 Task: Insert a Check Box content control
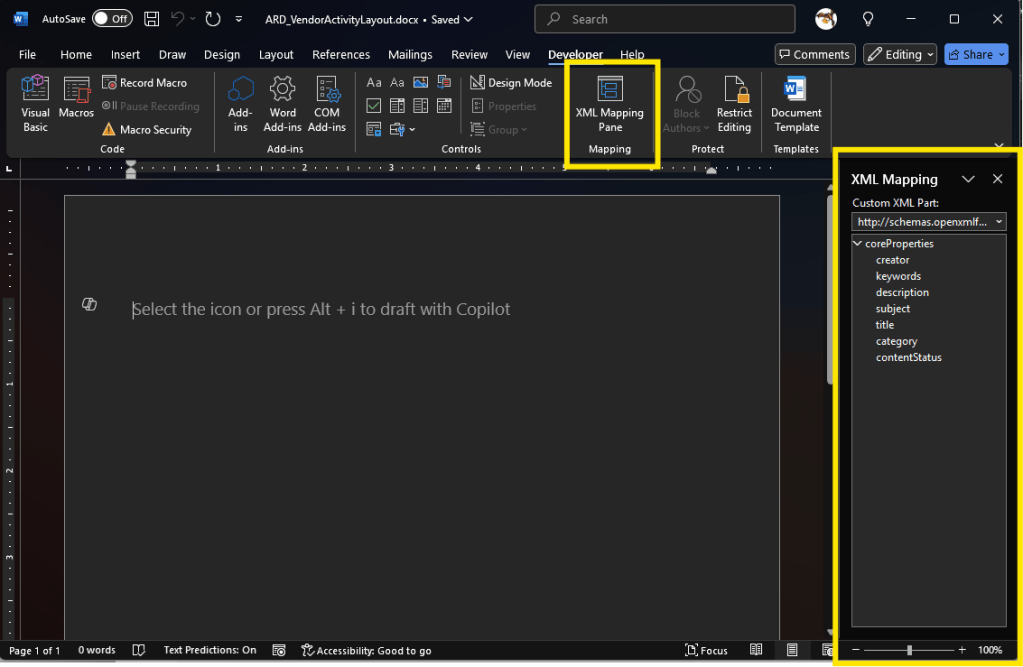coord(374,105)
